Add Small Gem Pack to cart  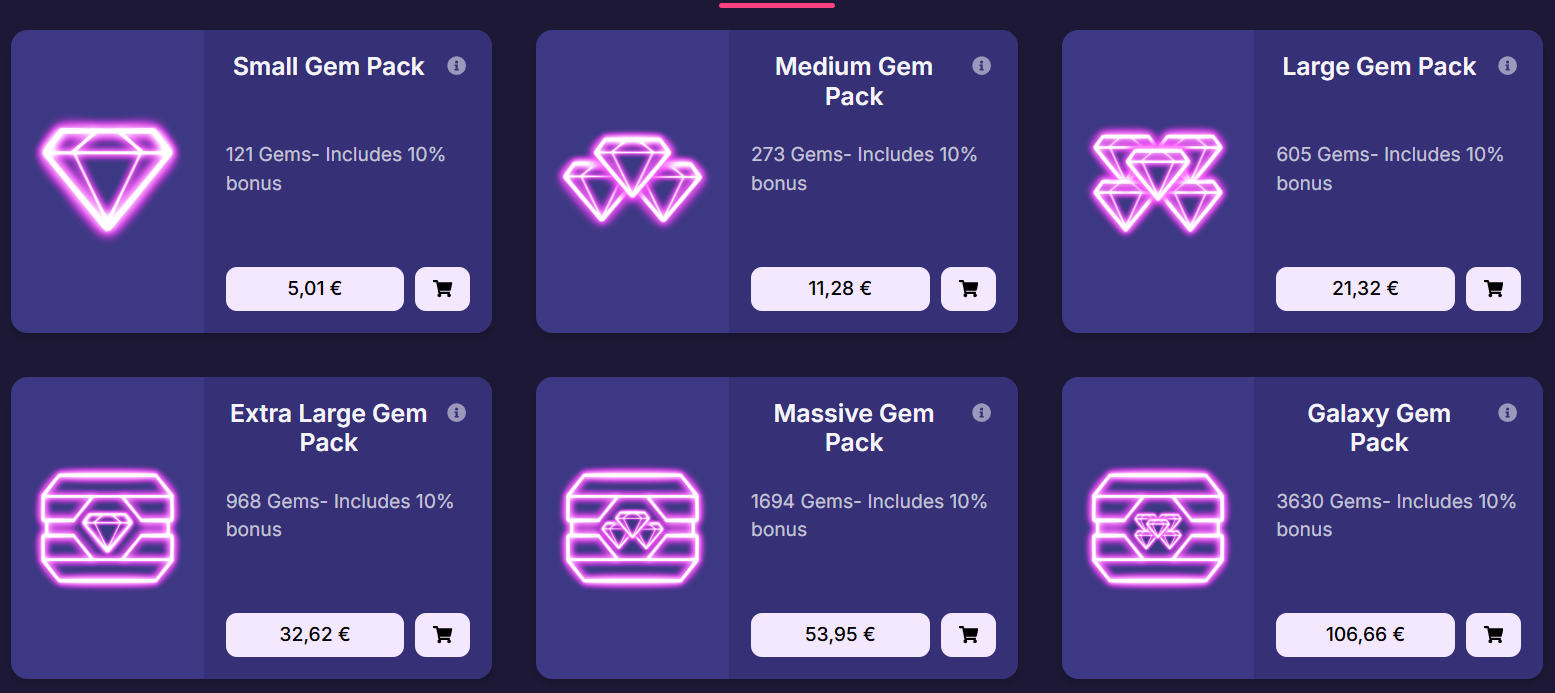pos(442,289)
